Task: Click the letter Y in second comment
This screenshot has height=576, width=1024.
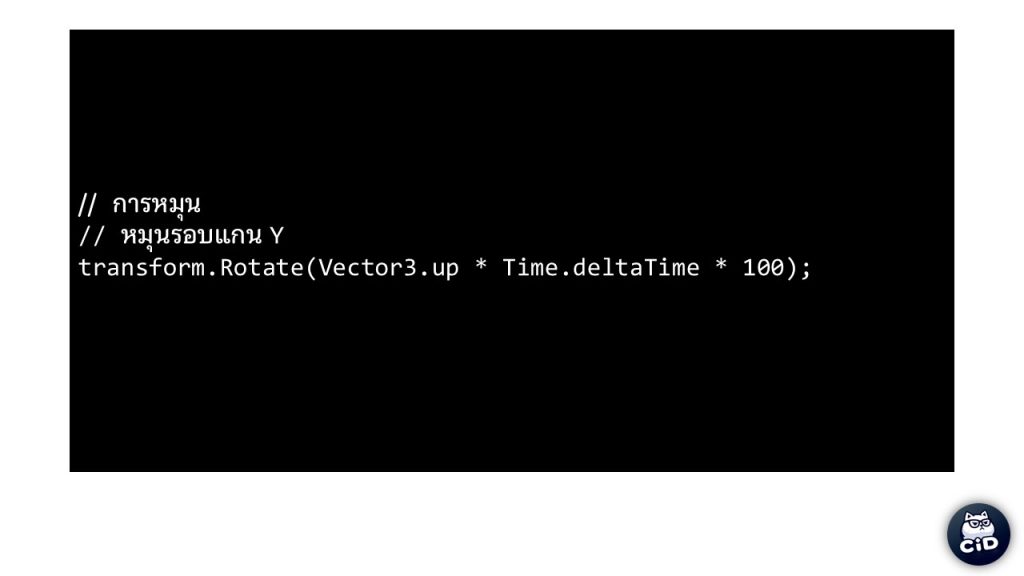Action: pyautogui.click(x=276, y=236)
